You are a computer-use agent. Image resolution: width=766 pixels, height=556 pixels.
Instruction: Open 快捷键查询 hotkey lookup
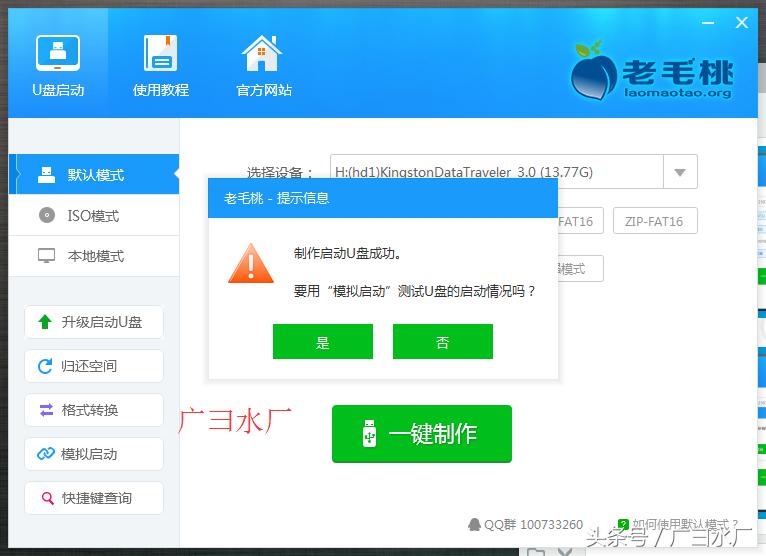pyautogui.click(x=94, y=498)
